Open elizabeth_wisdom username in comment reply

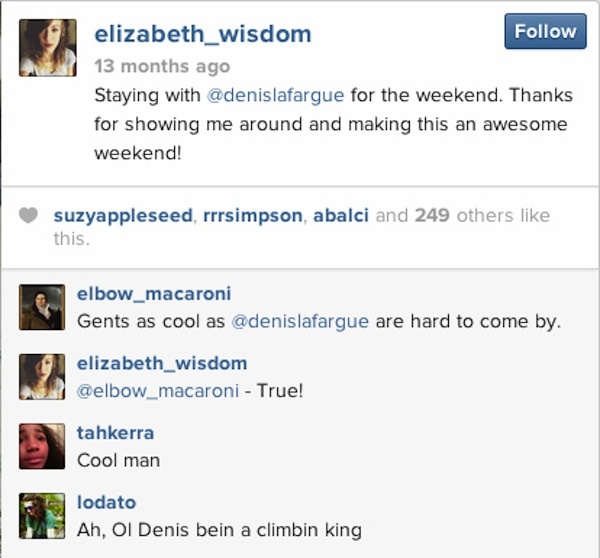click(x=161, y=363)
